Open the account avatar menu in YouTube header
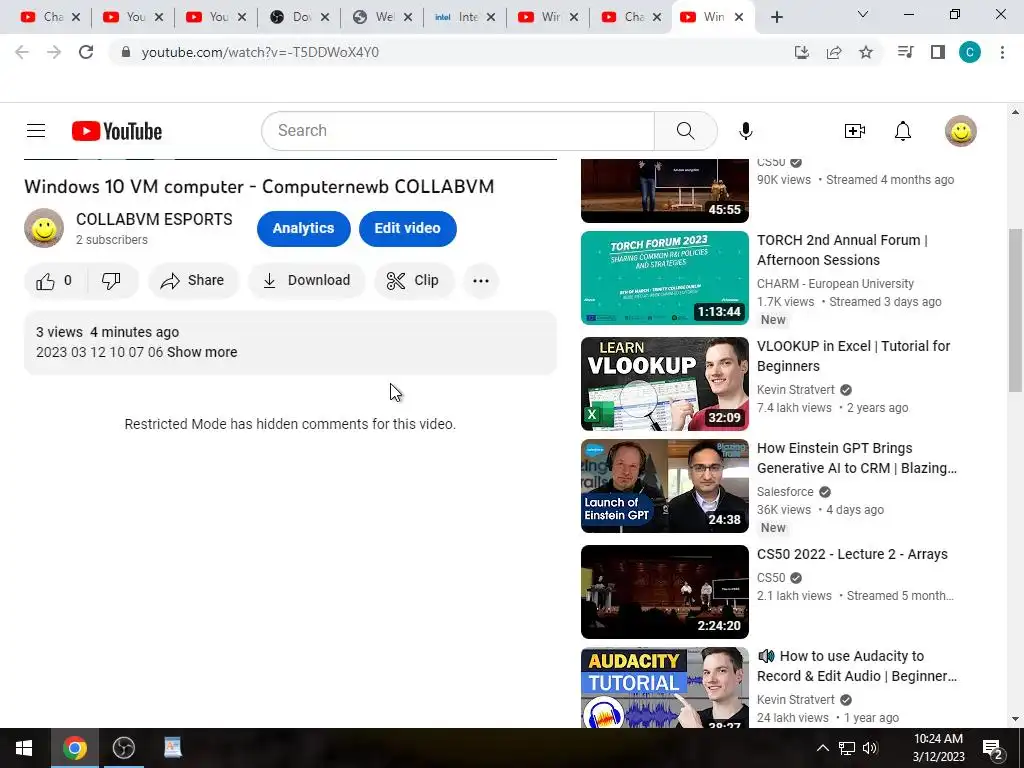The width and height of the screenshot is (1024, 768). pyautogui.click(x=961, y=131)
